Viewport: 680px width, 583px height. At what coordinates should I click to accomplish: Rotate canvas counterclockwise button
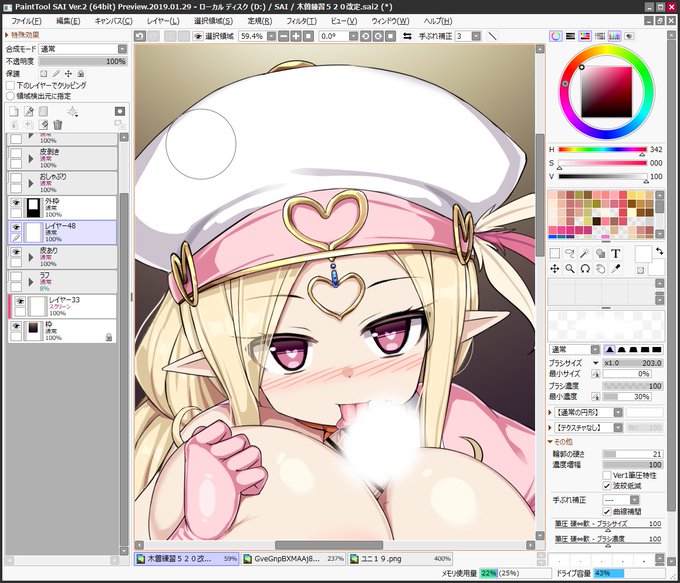coord(366,36)
